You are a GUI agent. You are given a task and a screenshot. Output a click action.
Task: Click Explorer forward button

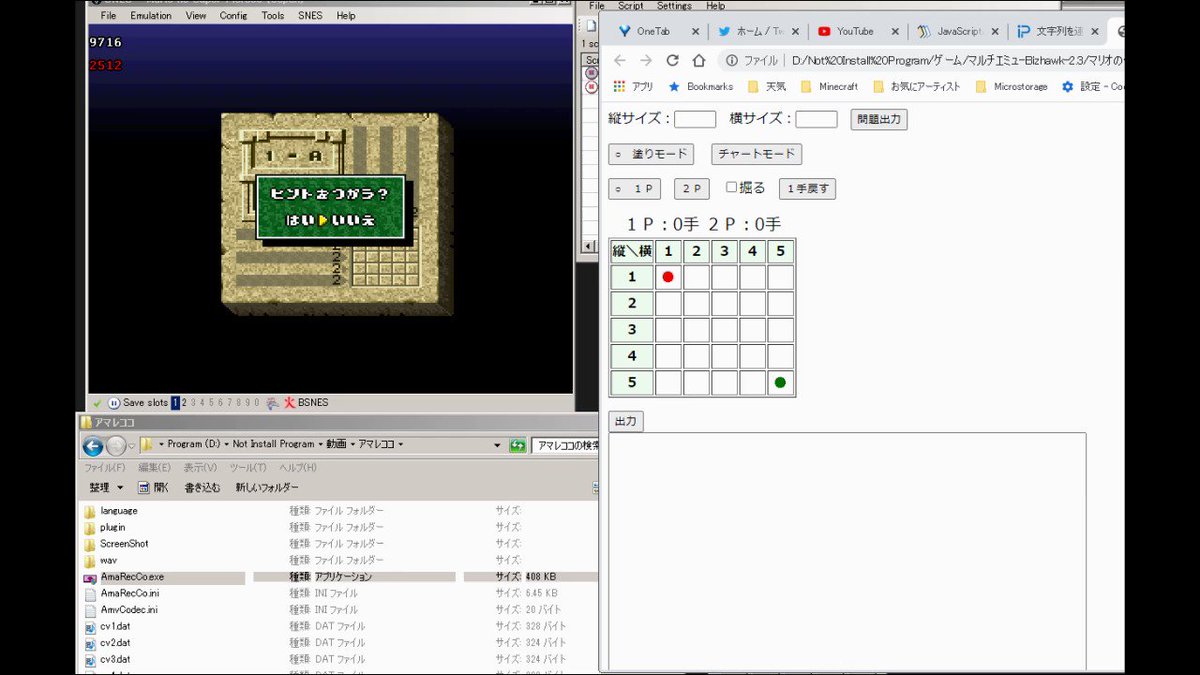click(x=116, y=446)
